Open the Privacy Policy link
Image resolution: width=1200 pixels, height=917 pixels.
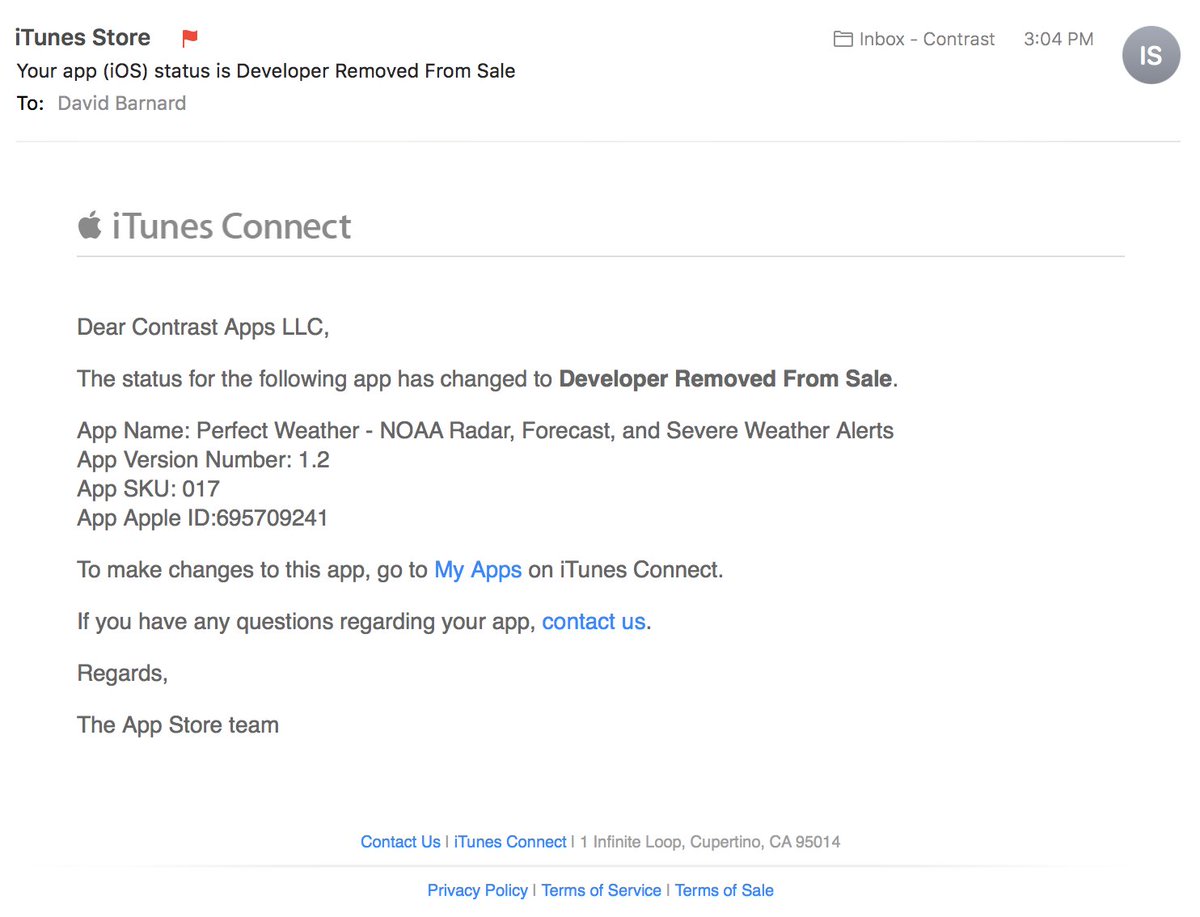click(478, 890)
